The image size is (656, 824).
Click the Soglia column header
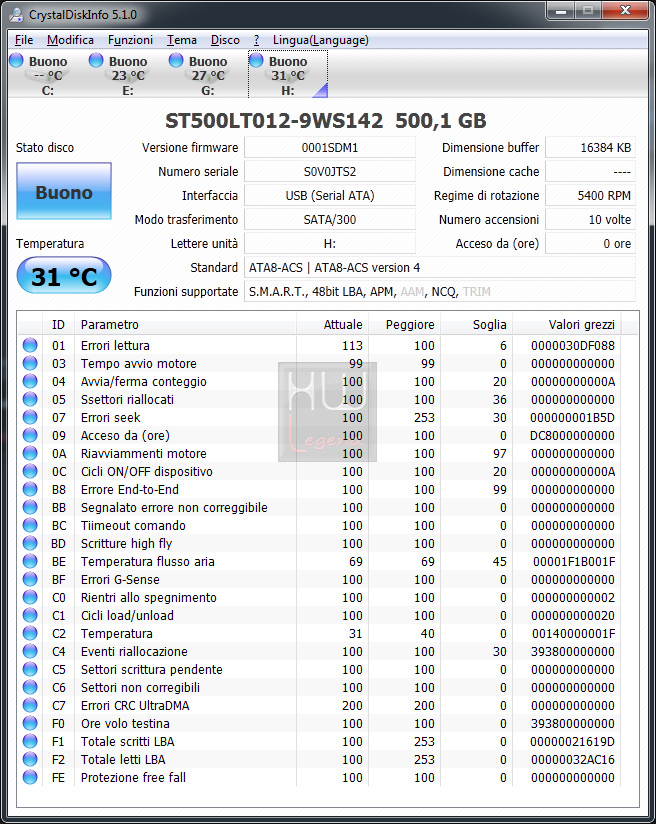pyautogui.click(x=476, y=325)
